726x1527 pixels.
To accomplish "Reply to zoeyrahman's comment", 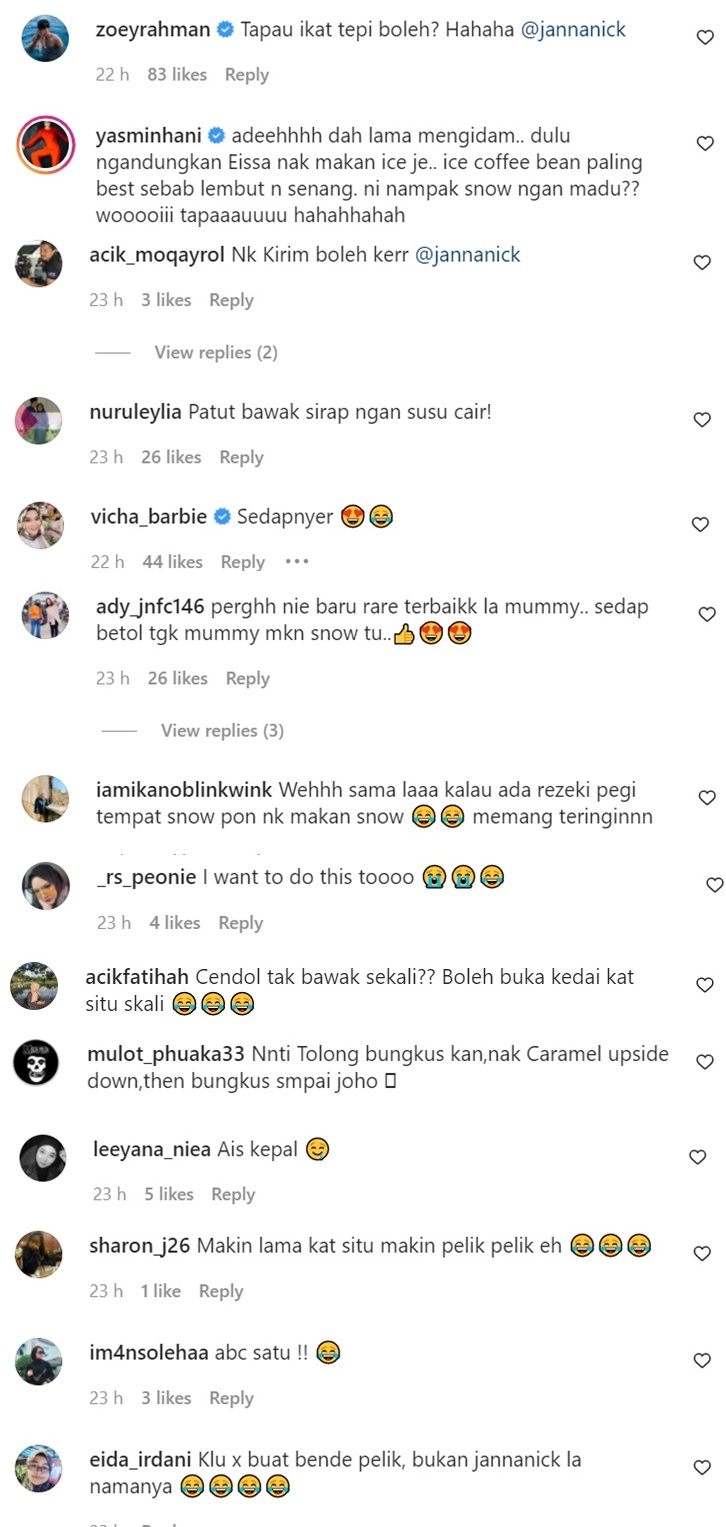I will (247, 75).
